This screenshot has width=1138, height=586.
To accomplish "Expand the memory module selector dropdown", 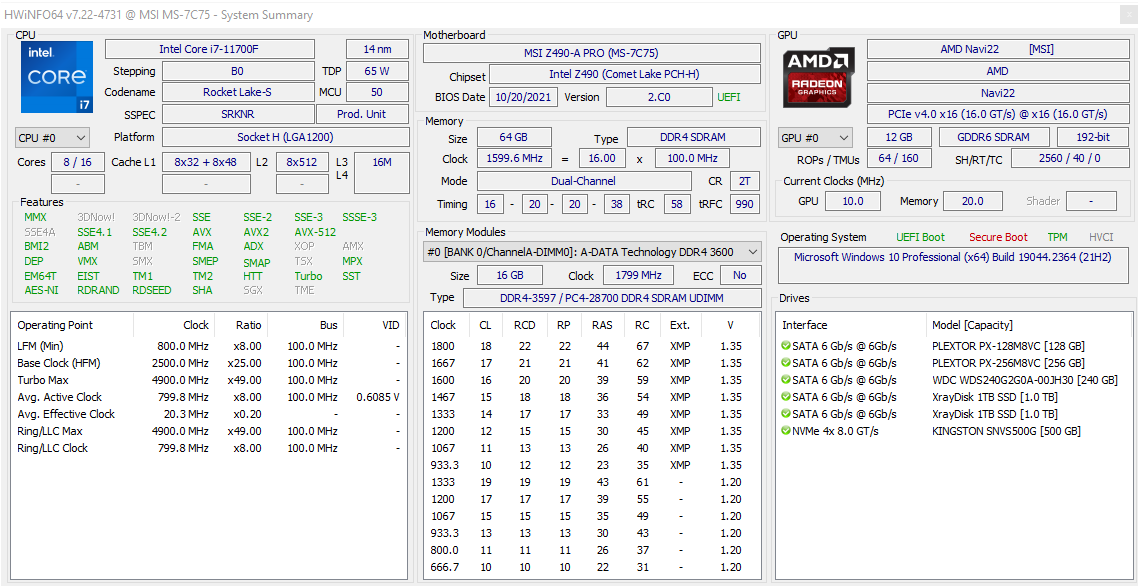I will click(591, 252).
